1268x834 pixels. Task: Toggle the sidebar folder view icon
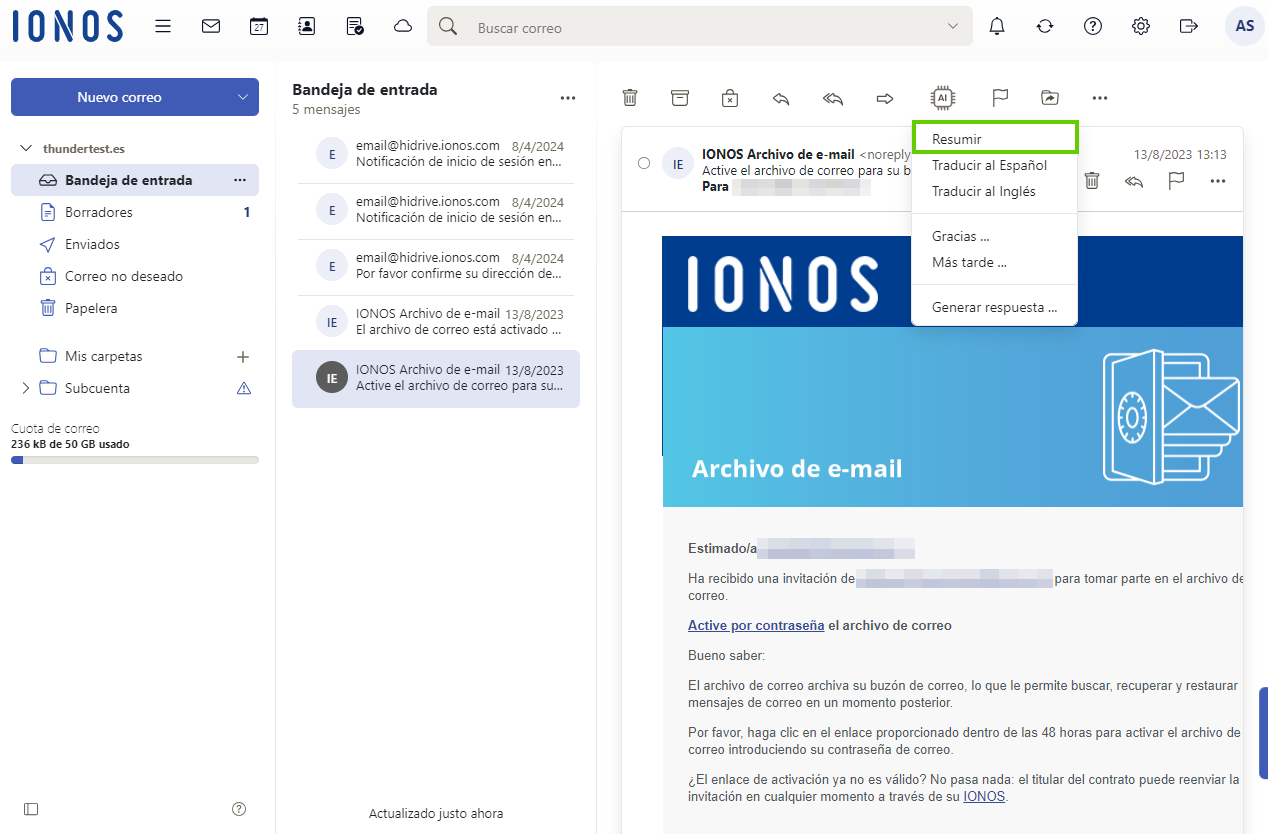point(31,808)
